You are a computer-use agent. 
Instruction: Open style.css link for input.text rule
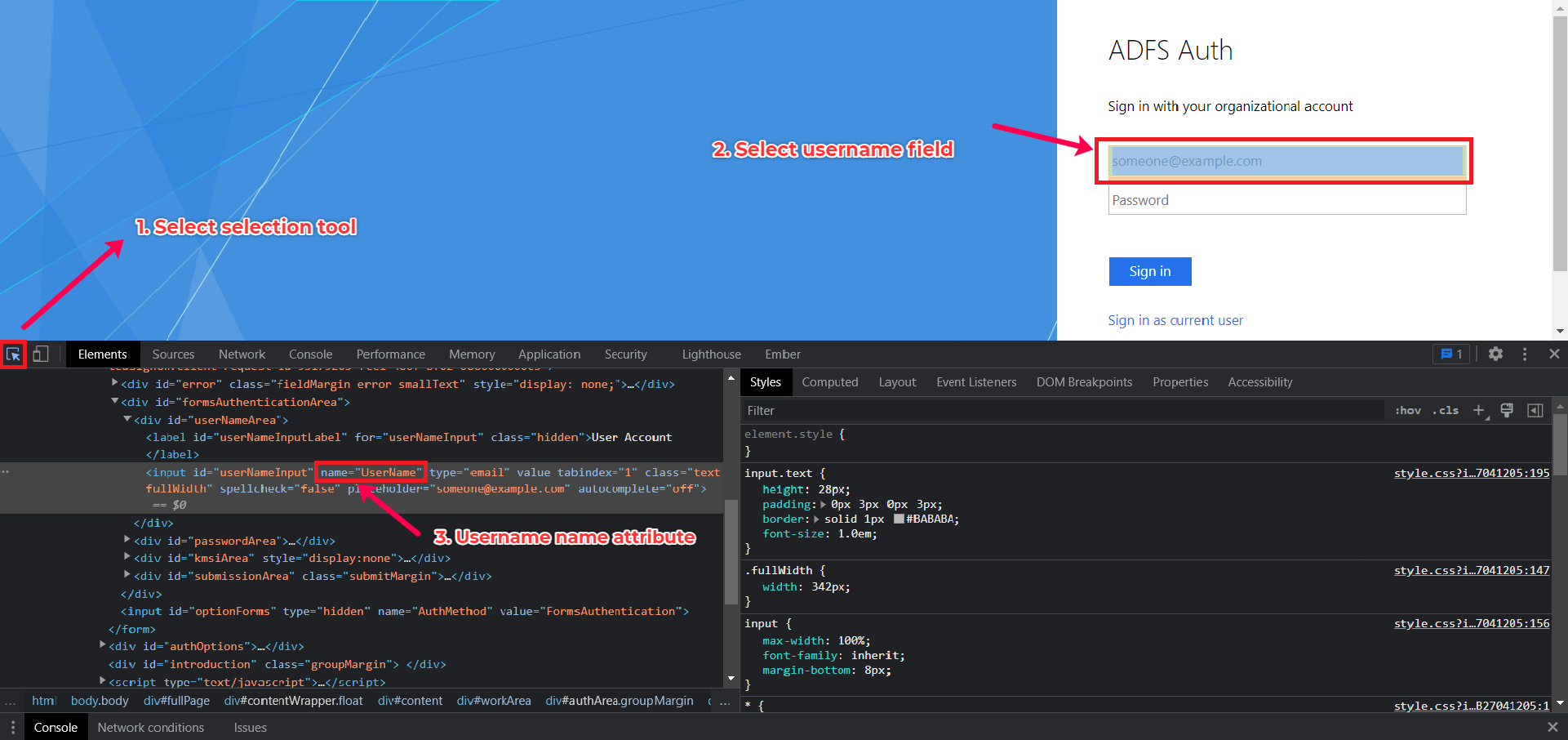click(x=1472, y=473)
